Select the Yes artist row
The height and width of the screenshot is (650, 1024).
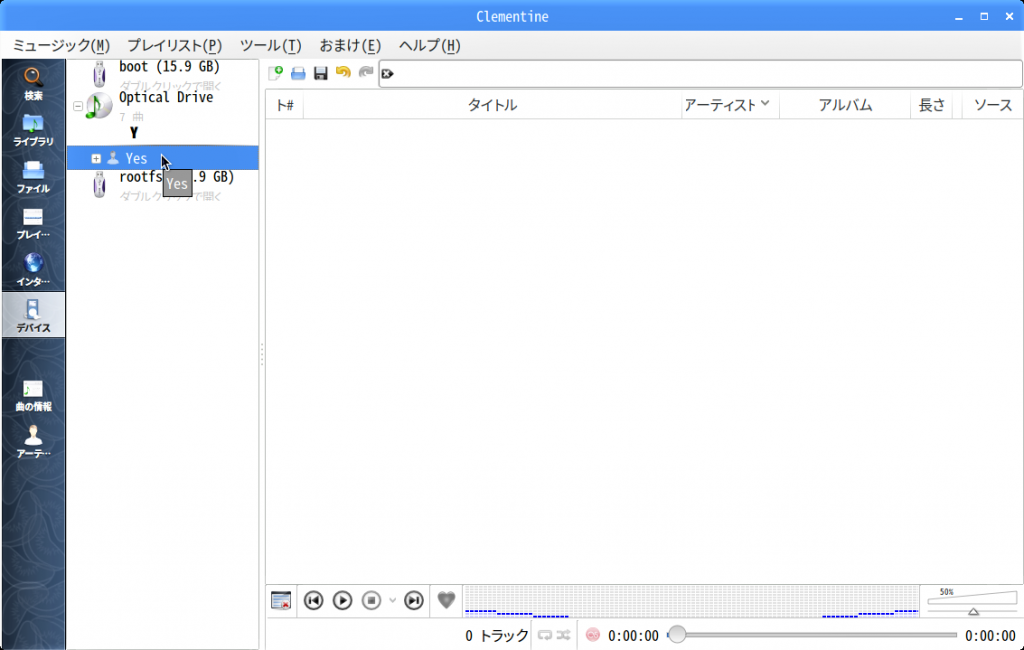[x=163, y=158]
